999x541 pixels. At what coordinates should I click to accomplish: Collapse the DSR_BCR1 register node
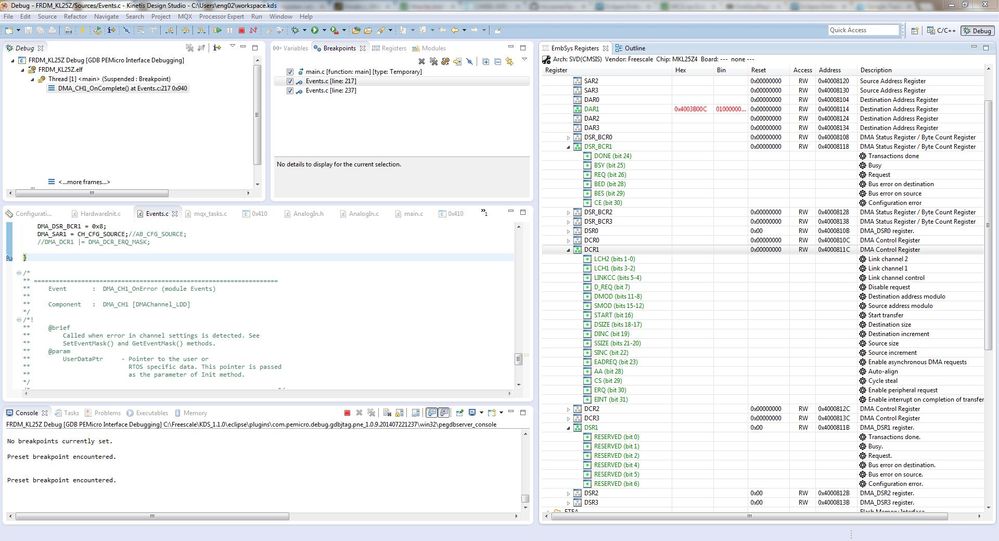click(568, 147)
